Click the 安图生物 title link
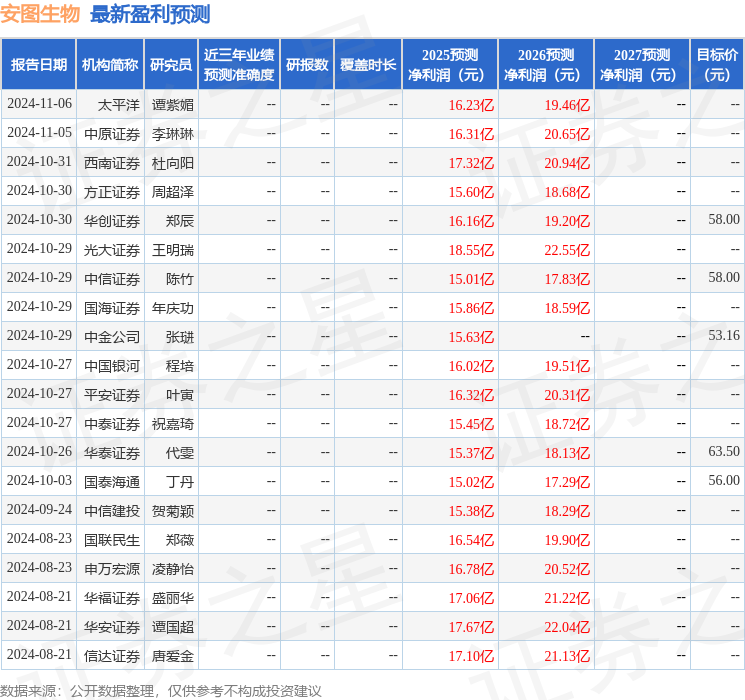 coord(41,14)
